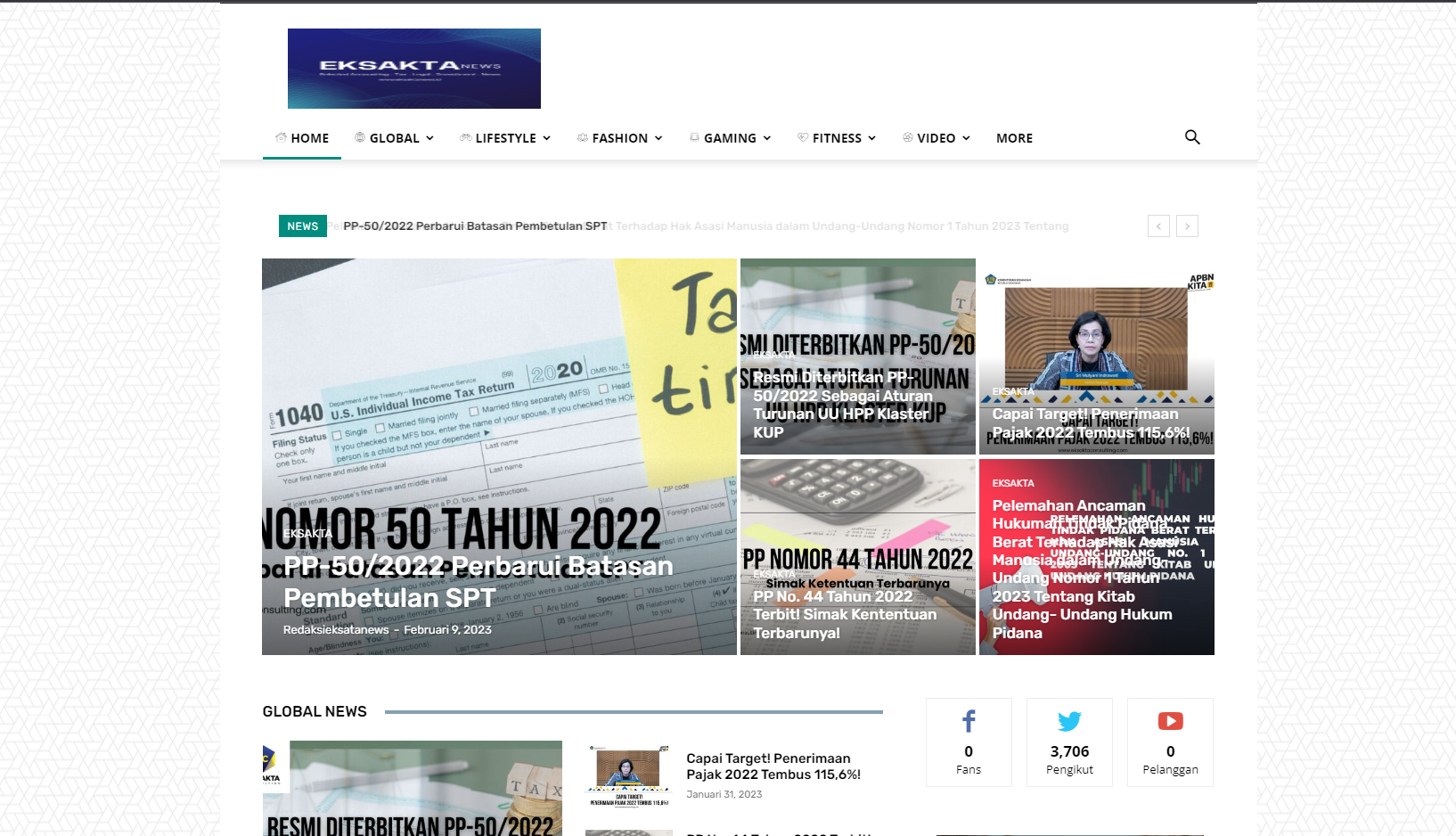The height and width of the screenshot is (836, 1456).
Task: Click the Pelanggan label under YouTube
Action: (x=1170, y=770)
